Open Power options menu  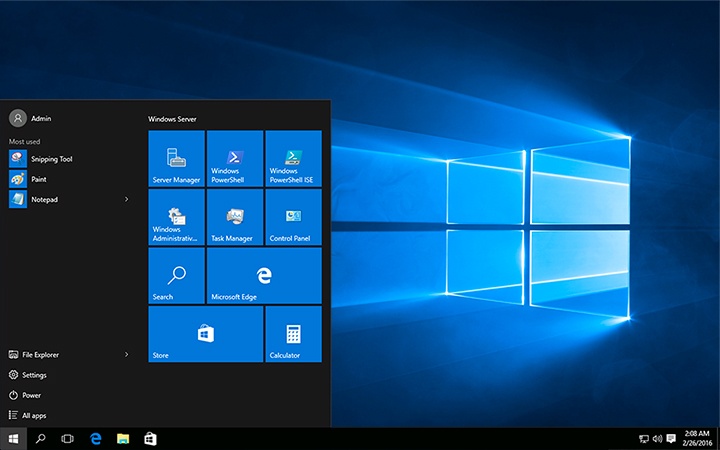click(25, 395)
